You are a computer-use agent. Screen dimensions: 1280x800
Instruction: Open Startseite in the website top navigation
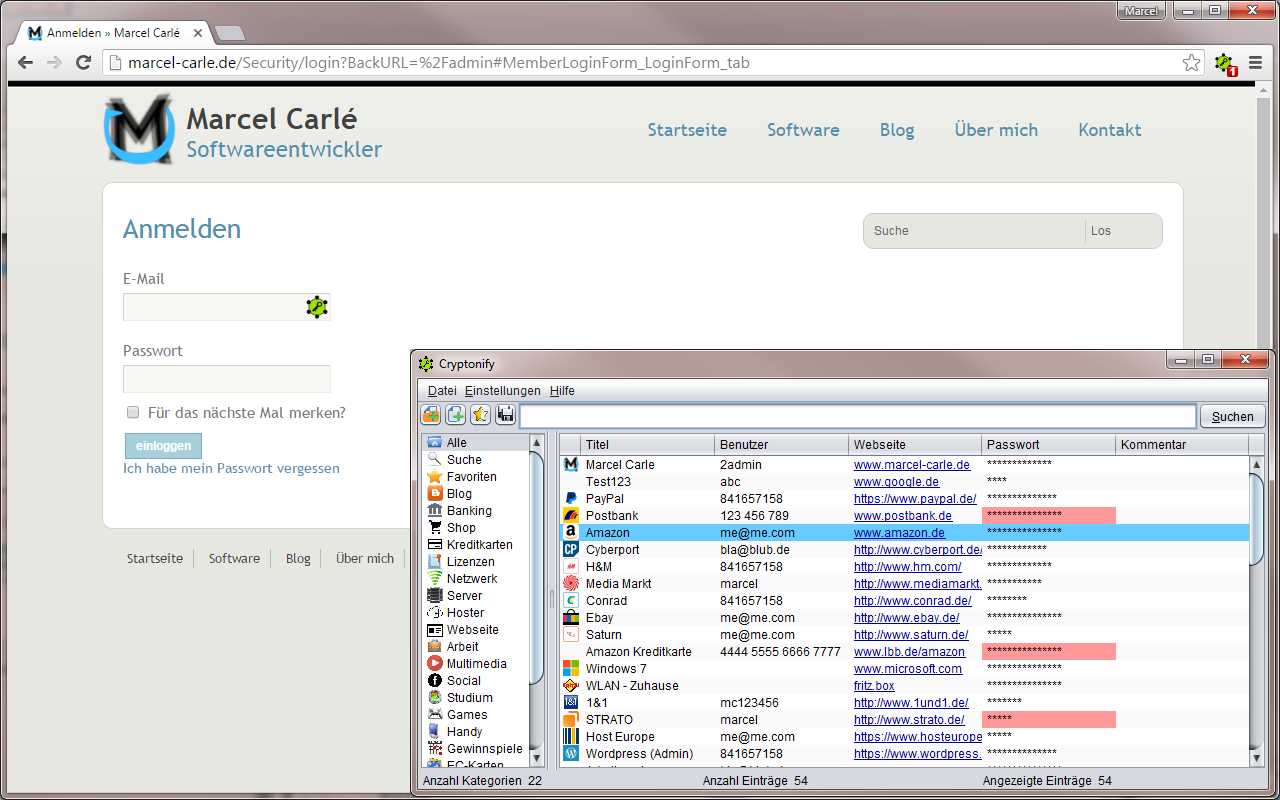click(x=687, y=130)
